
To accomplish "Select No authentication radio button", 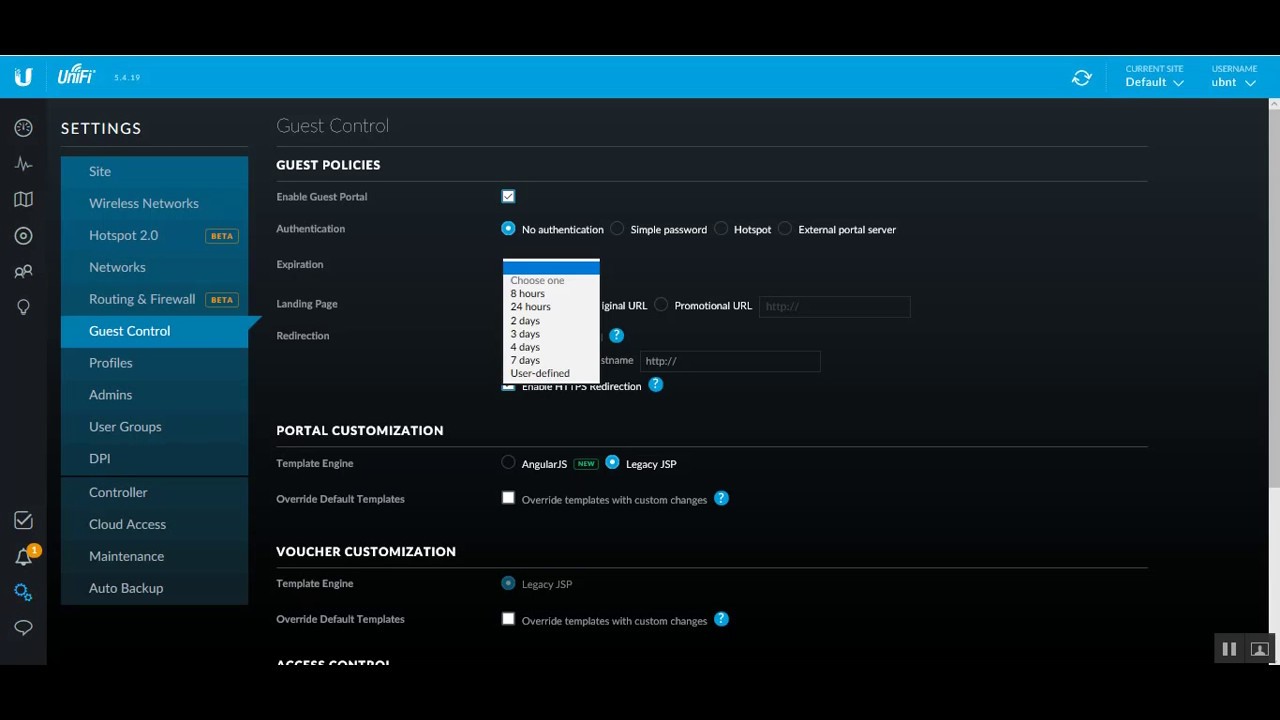I will 508,229.
